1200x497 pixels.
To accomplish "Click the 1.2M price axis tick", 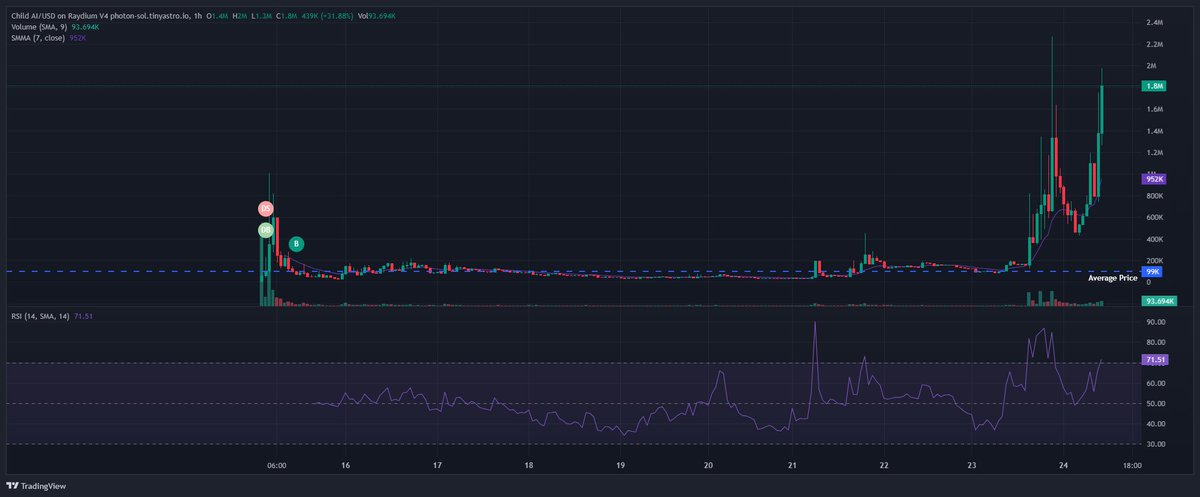I will [1155, 153].
